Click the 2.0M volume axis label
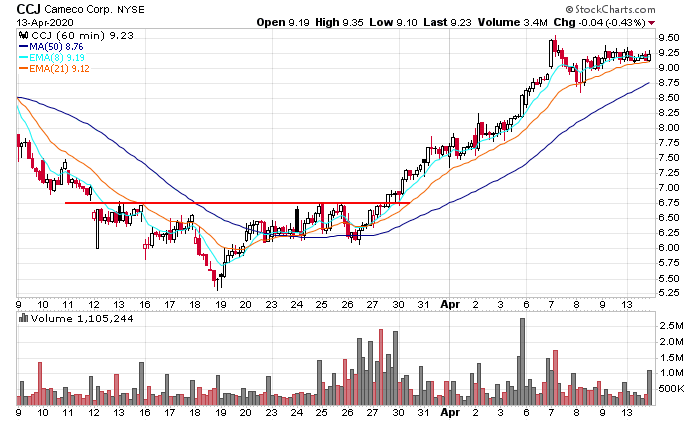Screen dimensions: 700x421 pyautogui.click(x=671, y=342)
